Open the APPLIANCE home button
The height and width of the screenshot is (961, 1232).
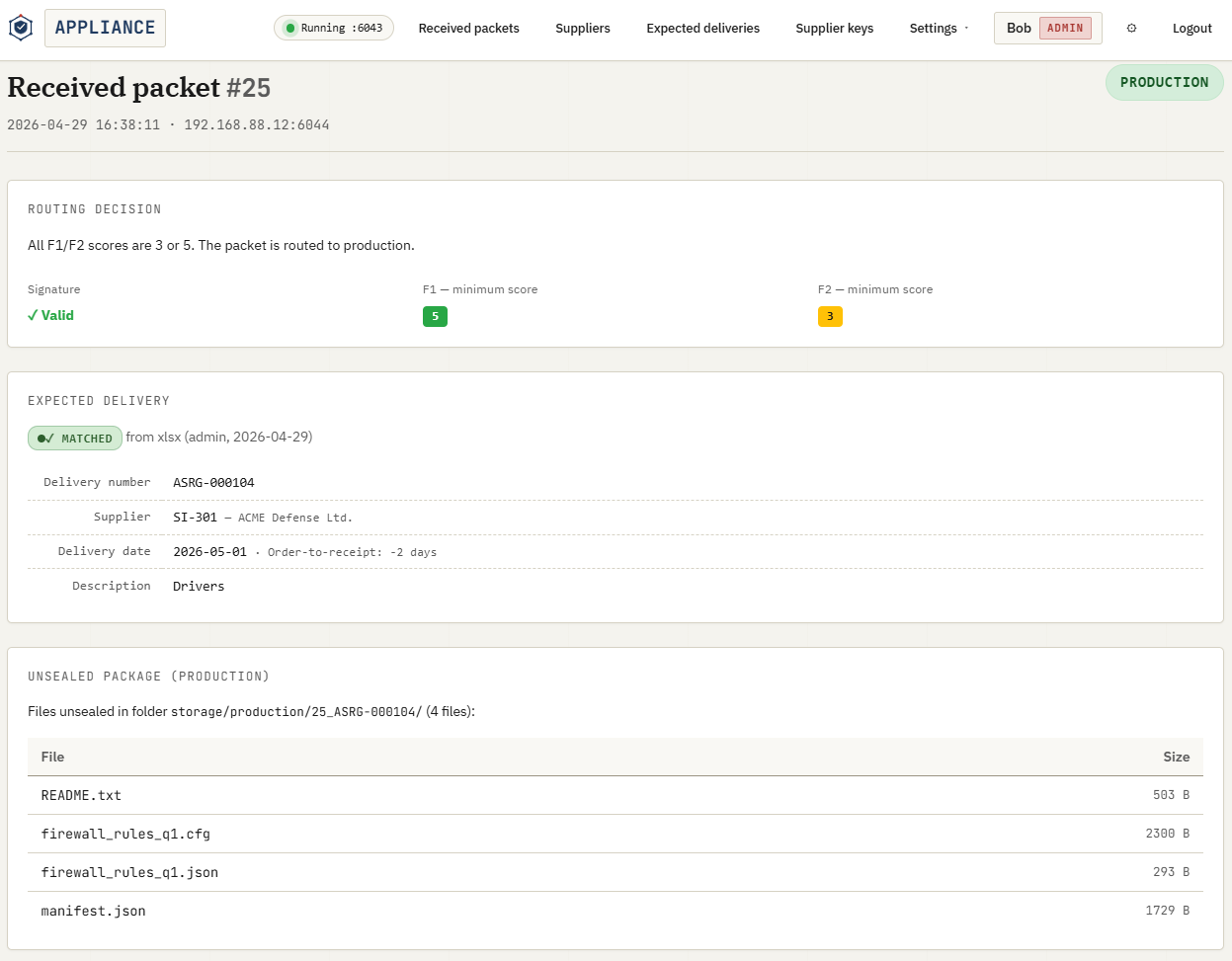pyautogui.click(x=105, y=28)
